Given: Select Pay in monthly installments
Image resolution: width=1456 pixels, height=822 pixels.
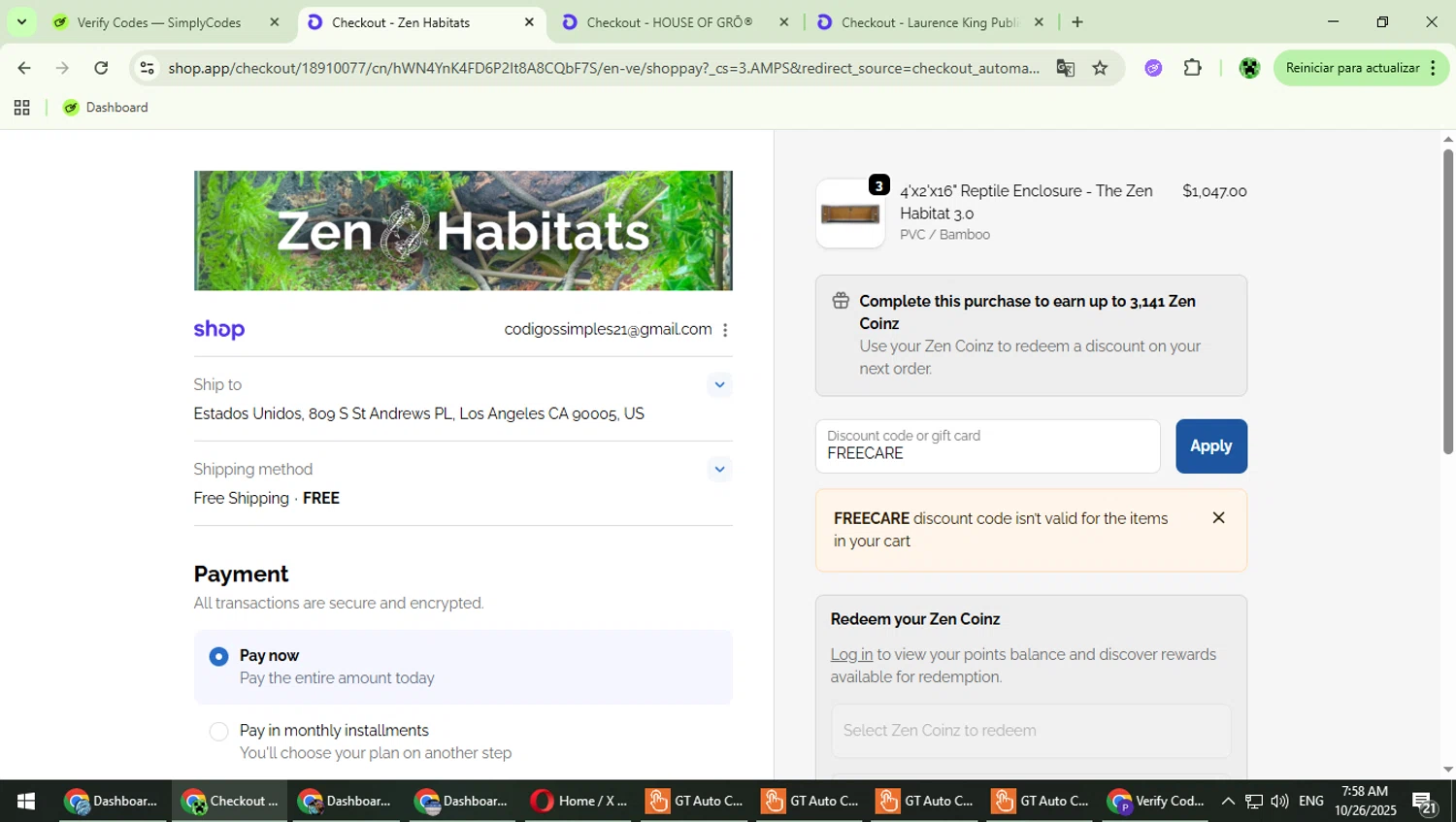Looking at the screenshot, I should coord(219,732).
